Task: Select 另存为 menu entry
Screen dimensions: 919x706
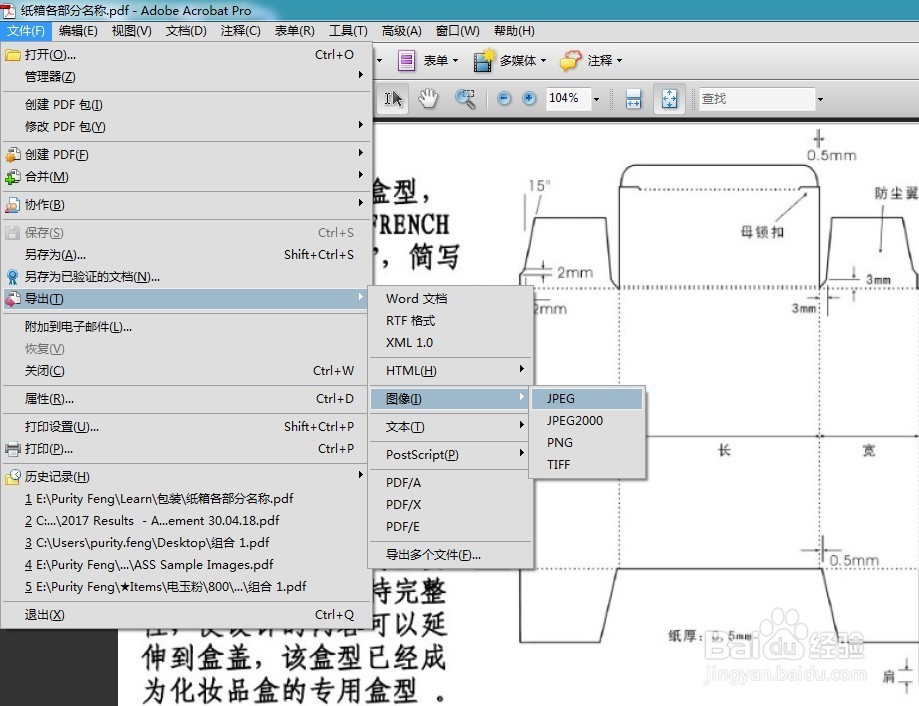Action: (x=188, y=255)
